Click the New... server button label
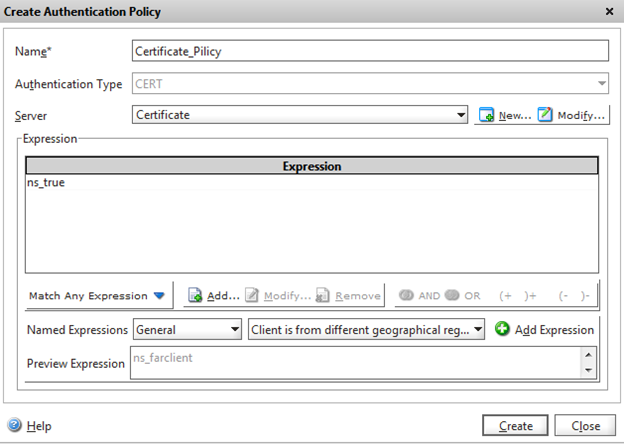Image resolution: width=624 pixels, height=444 pixels. (x=515, y=116)
